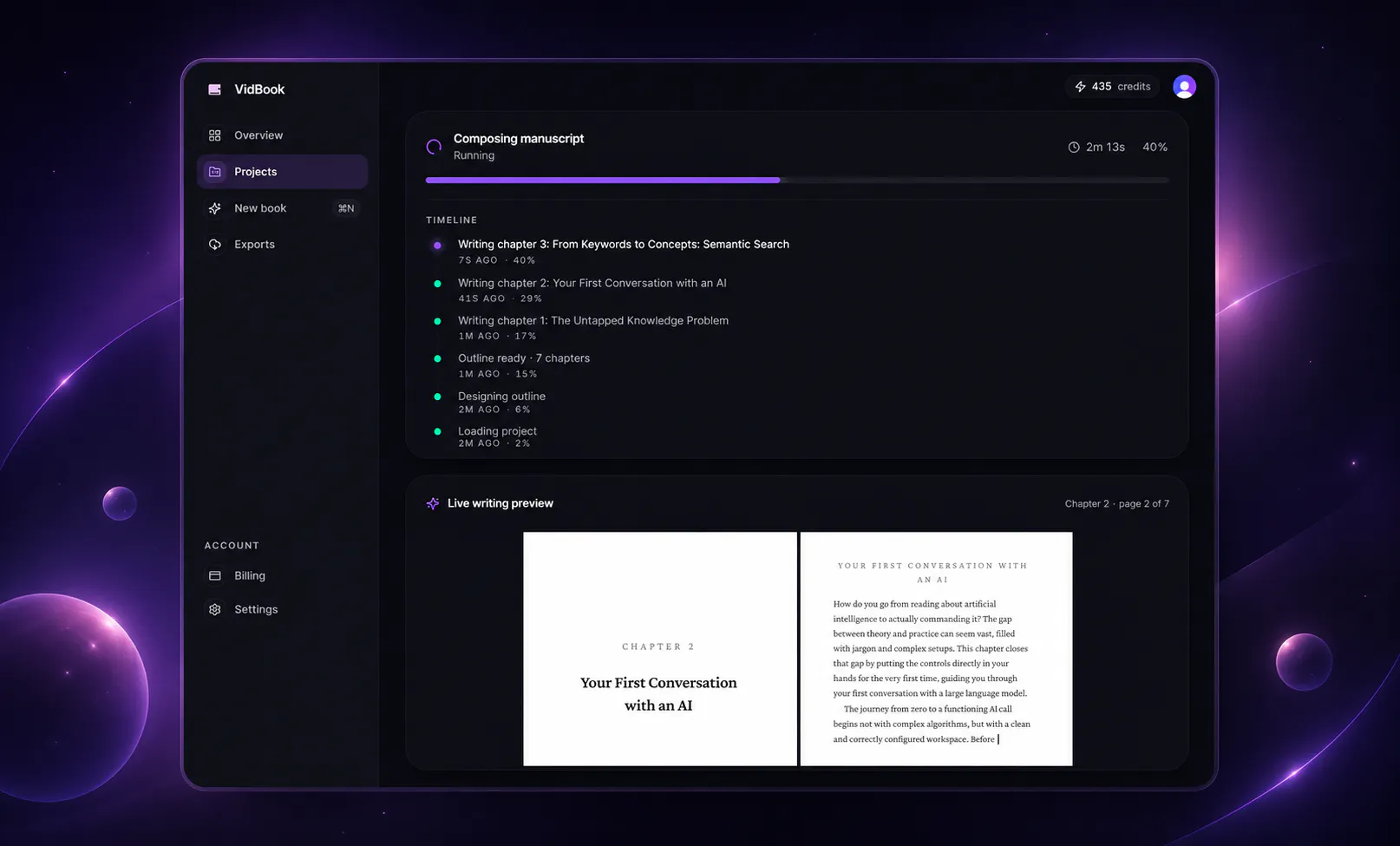This screenshot has width=1400, height=846.
Task: Click the Composing manuscript title
Action: pyautogui.click(x=519, y=139)
